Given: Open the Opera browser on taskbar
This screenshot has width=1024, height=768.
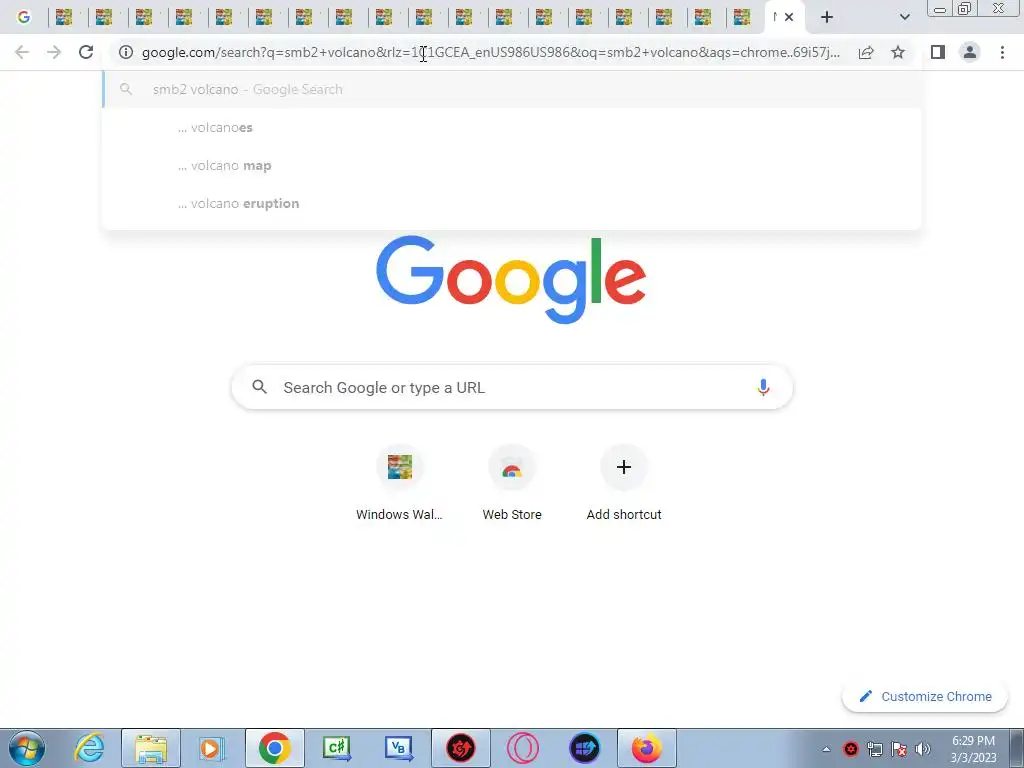Looking at the screenshot, I should (x=522, y=748).
